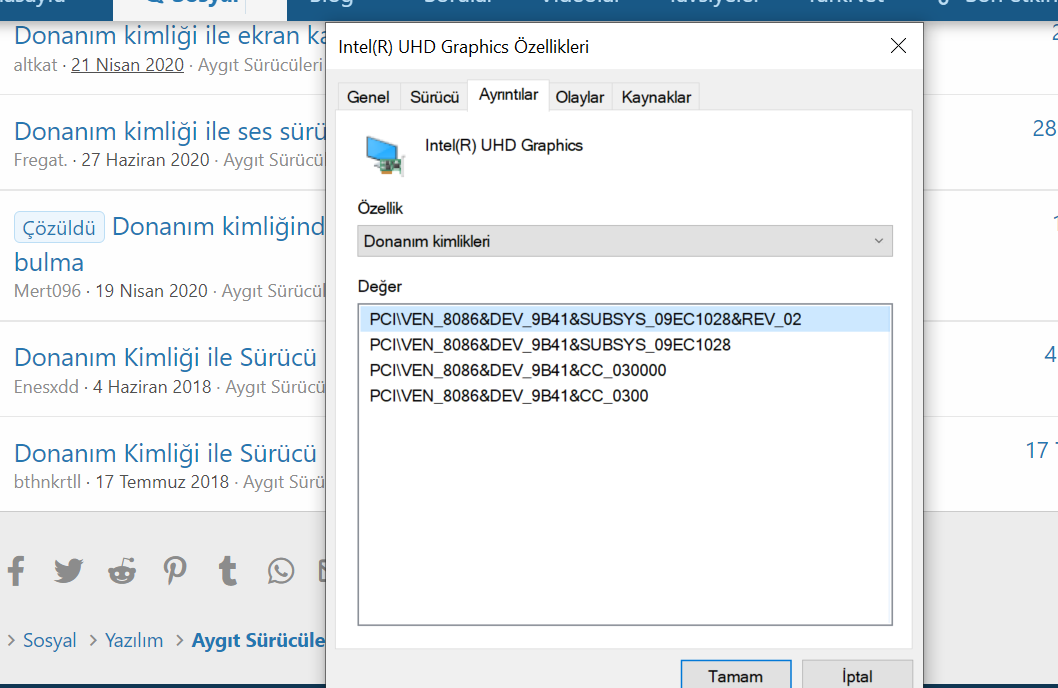Share page via Twitter icon

[x=69, y=571]
